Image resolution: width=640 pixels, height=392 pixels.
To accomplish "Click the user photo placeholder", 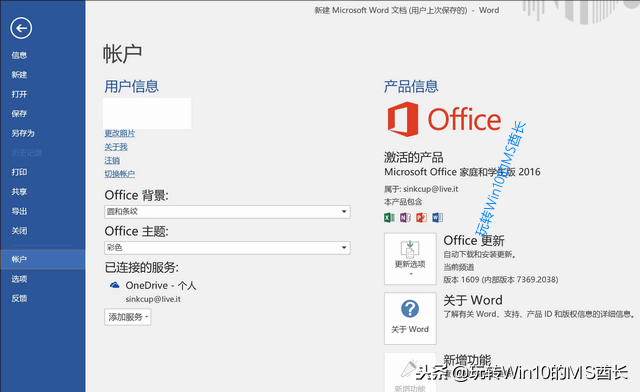I will [147, 113].
